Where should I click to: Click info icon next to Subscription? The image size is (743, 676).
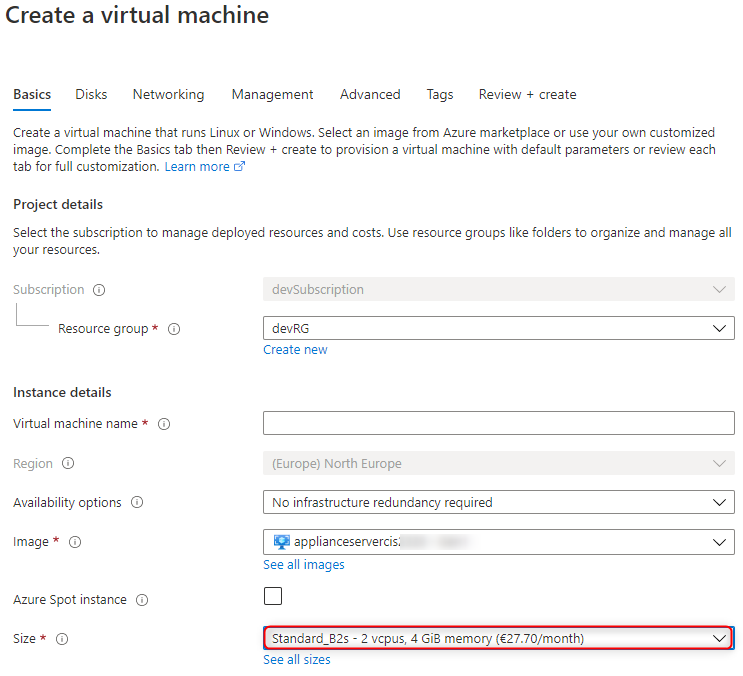(99, 289)
